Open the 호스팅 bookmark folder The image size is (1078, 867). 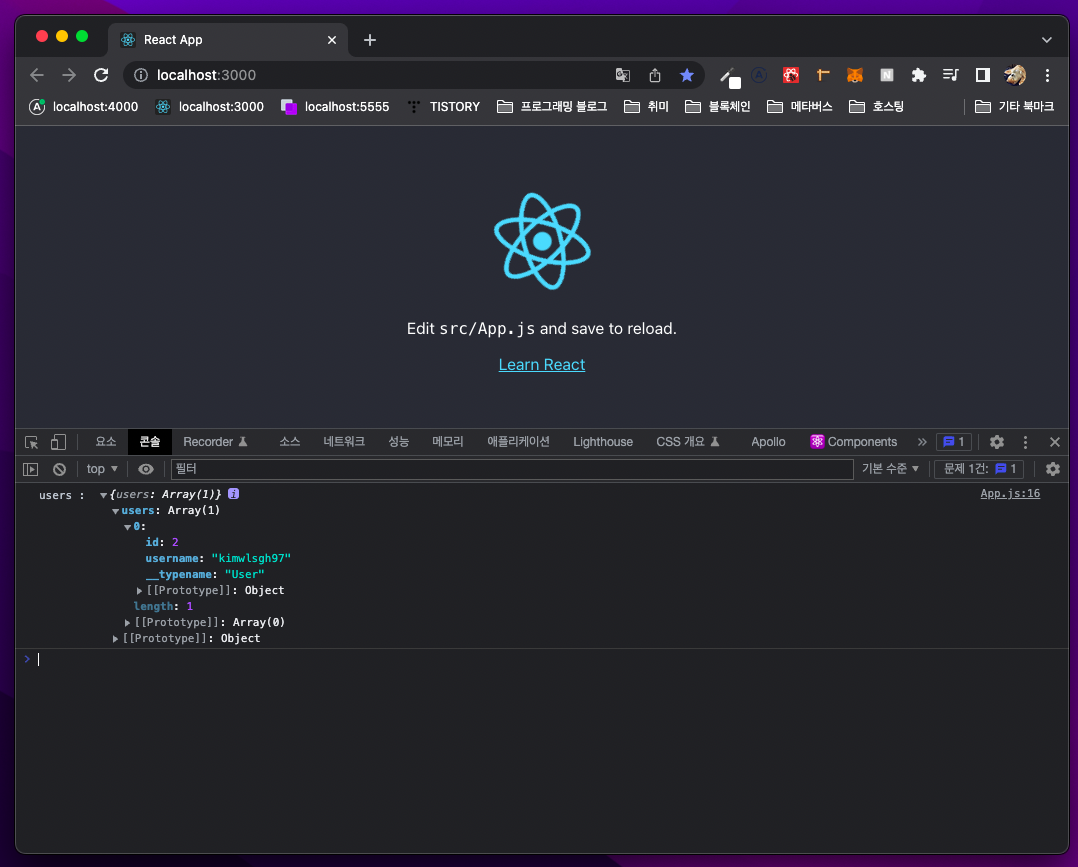(876, 107)
